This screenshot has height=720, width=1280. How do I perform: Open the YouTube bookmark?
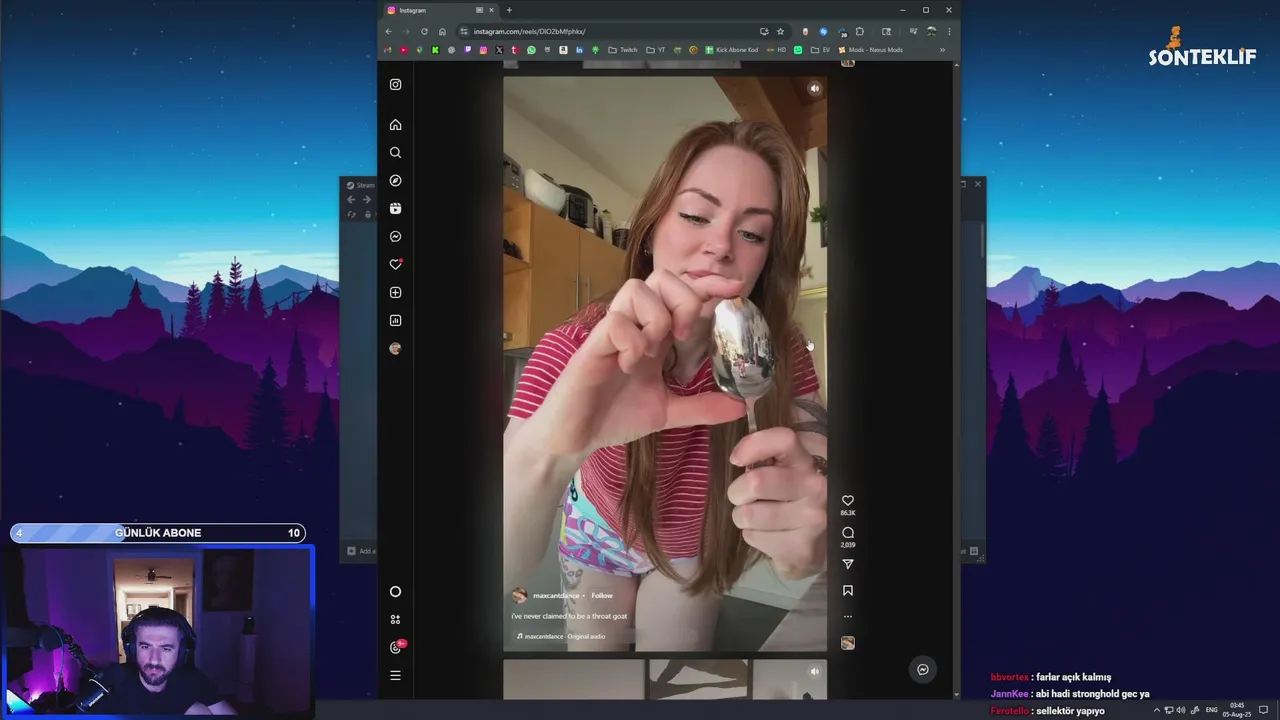403,50
